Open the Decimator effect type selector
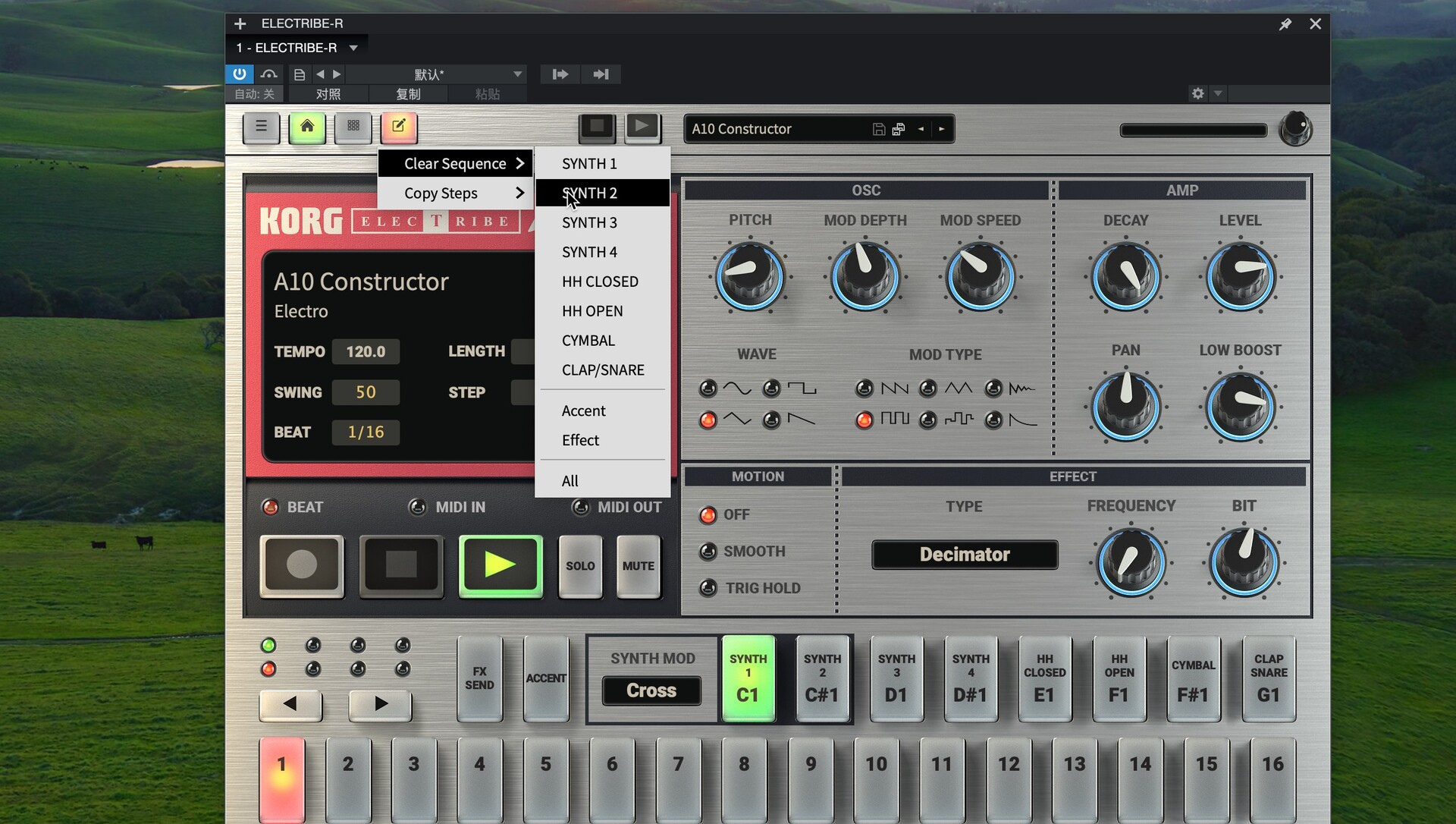The height and width of the screenshot is (824, 1456). 965,555
